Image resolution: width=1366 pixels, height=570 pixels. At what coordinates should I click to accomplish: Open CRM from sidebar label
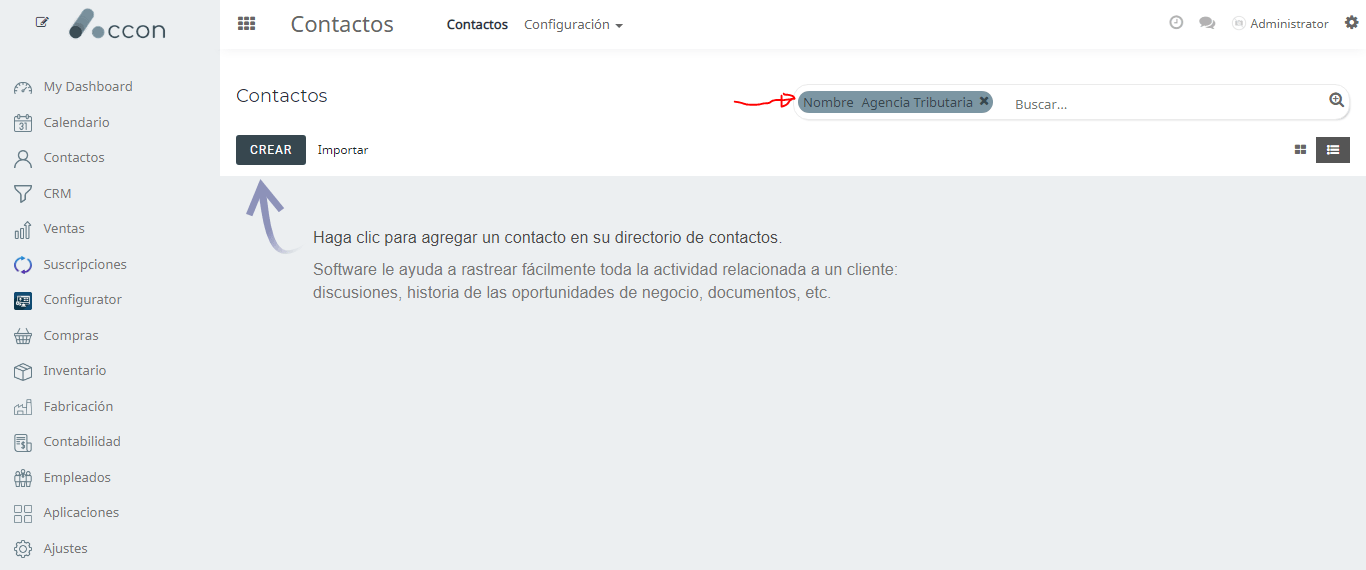pyautogui.click(x=57, y=194)
